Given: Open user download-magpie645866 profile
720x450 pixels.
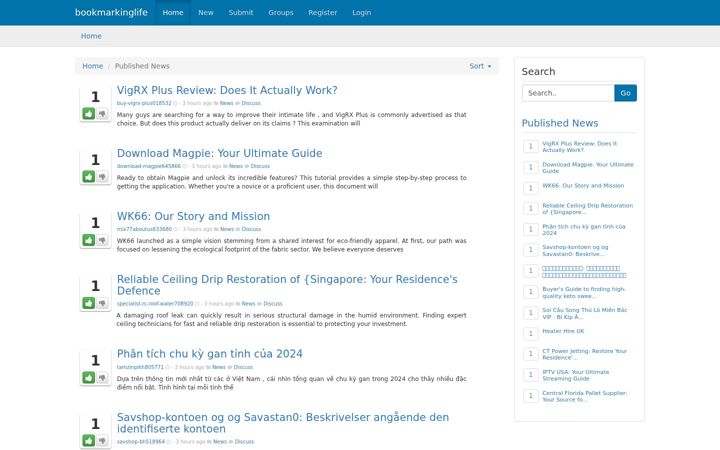Looking at the screenshot, I should pyautogui.click(x=148, y=166).
